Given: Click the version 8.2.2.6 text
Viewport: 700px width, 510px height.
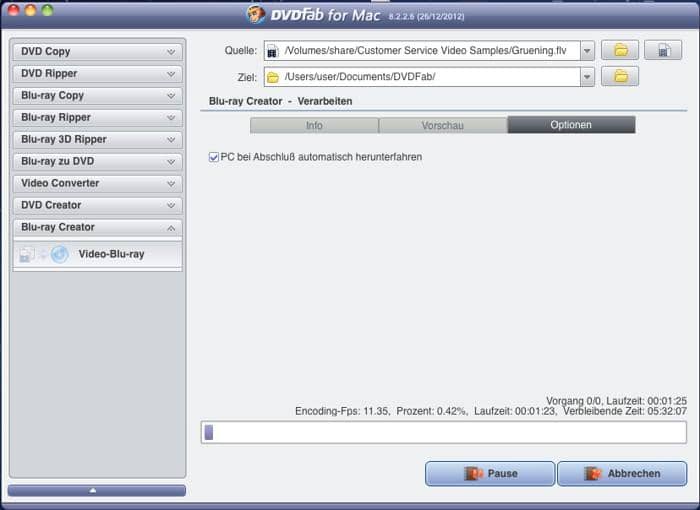Looking at the screenshot, I should click(x=426, y=17).
